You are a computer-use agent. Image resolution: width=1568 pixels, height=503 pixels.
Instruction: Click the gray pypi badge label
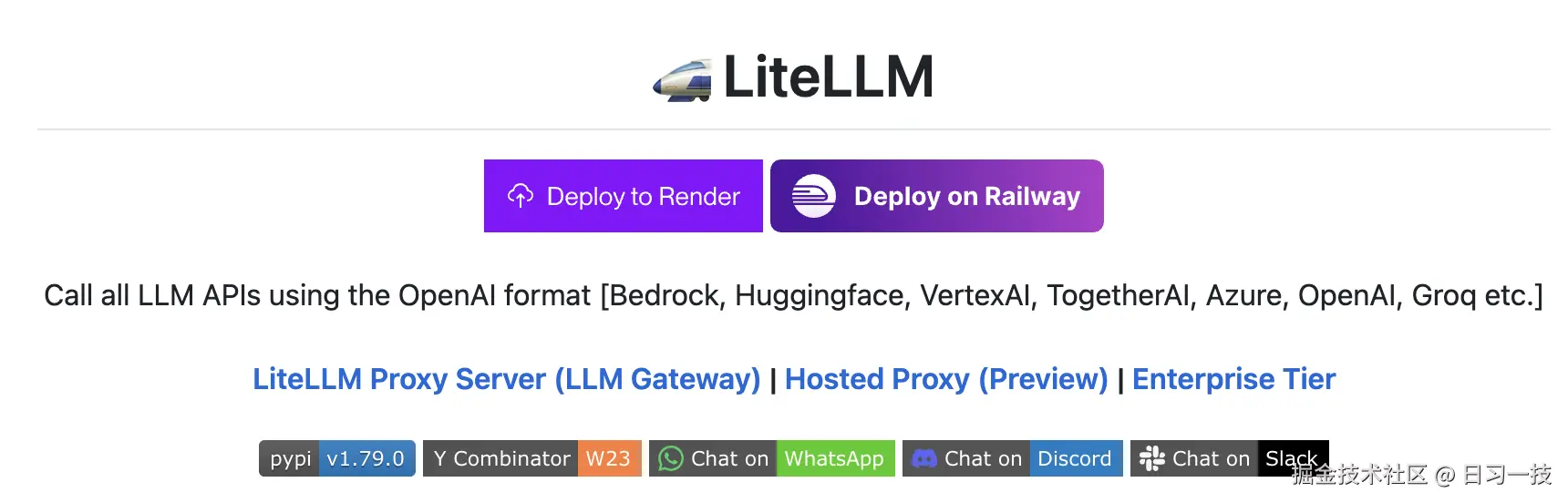coord(291,458)
